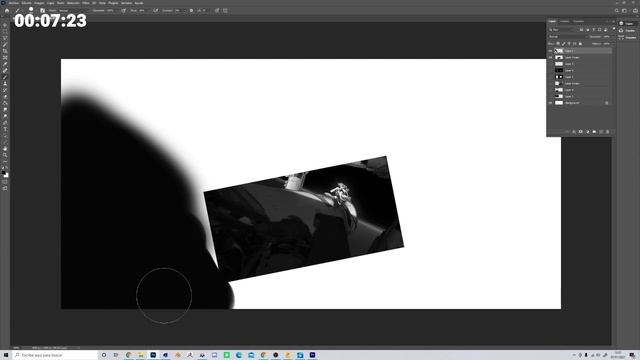Open layer filter Kind dropdown

point(561,30)
